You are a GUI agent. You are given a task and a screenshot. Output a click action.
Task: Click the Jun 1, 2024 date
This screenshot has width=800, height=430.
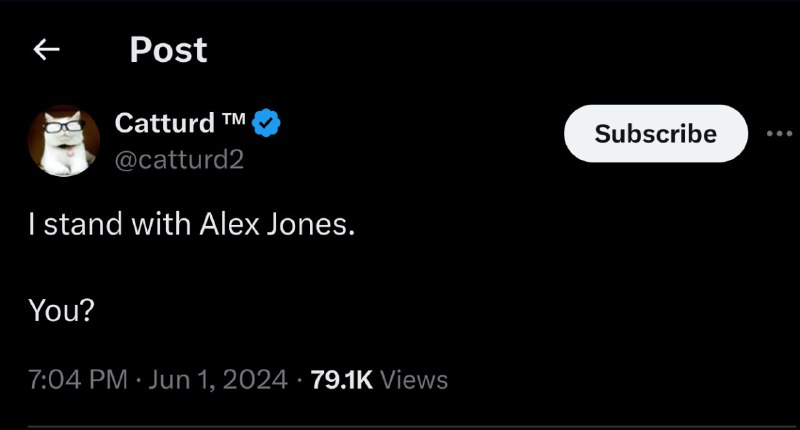(218, 380)
